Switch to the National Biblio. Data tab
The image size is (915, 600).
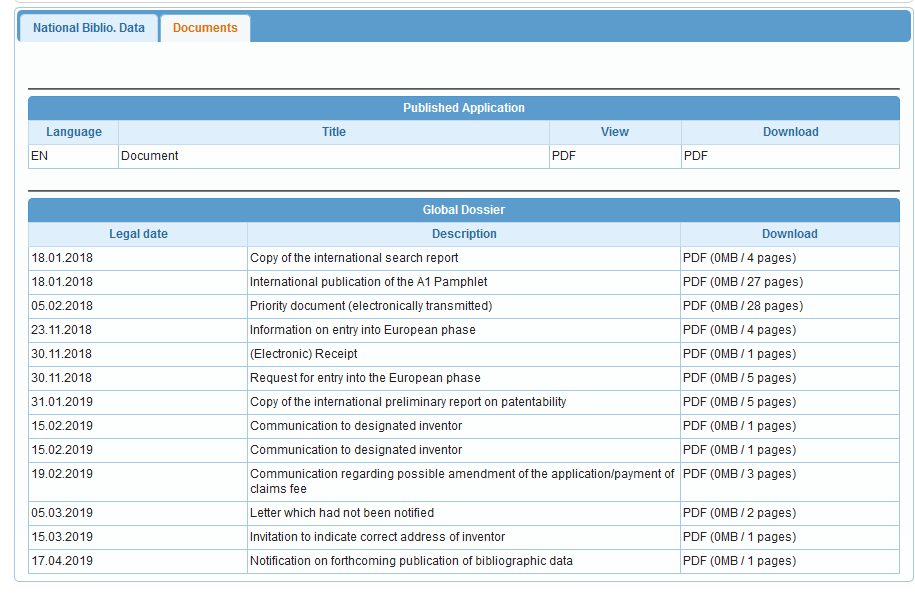click(x=88, y=28)
